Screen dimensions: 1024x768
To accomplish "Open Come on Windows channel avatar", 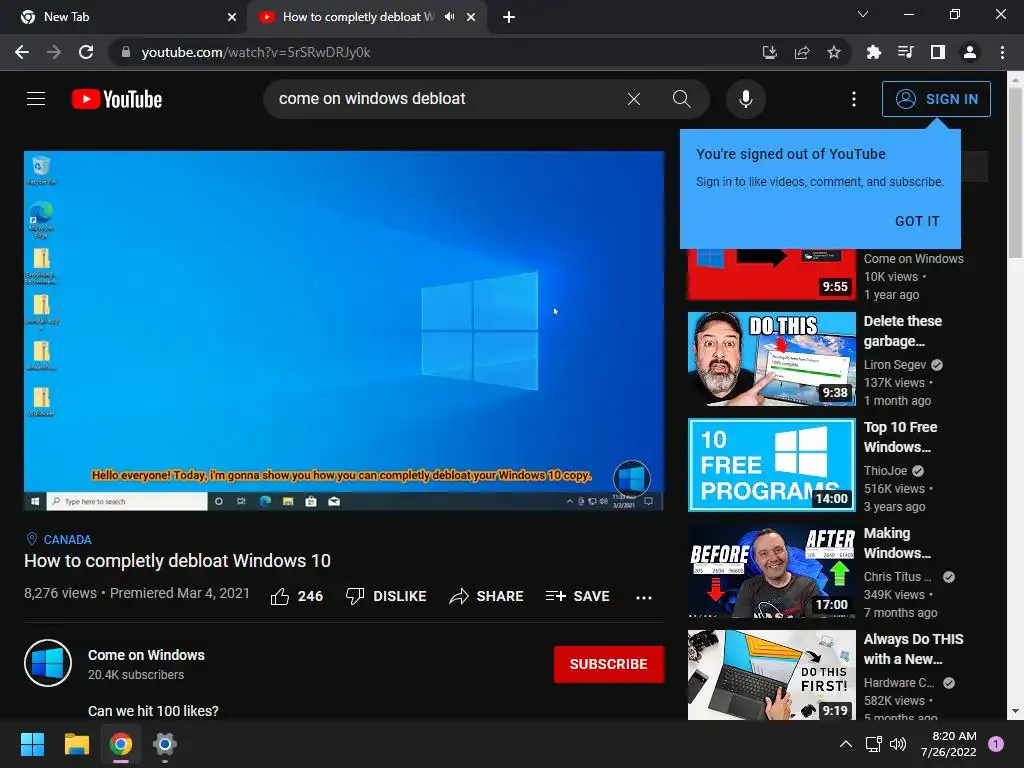I will (48, 663).
